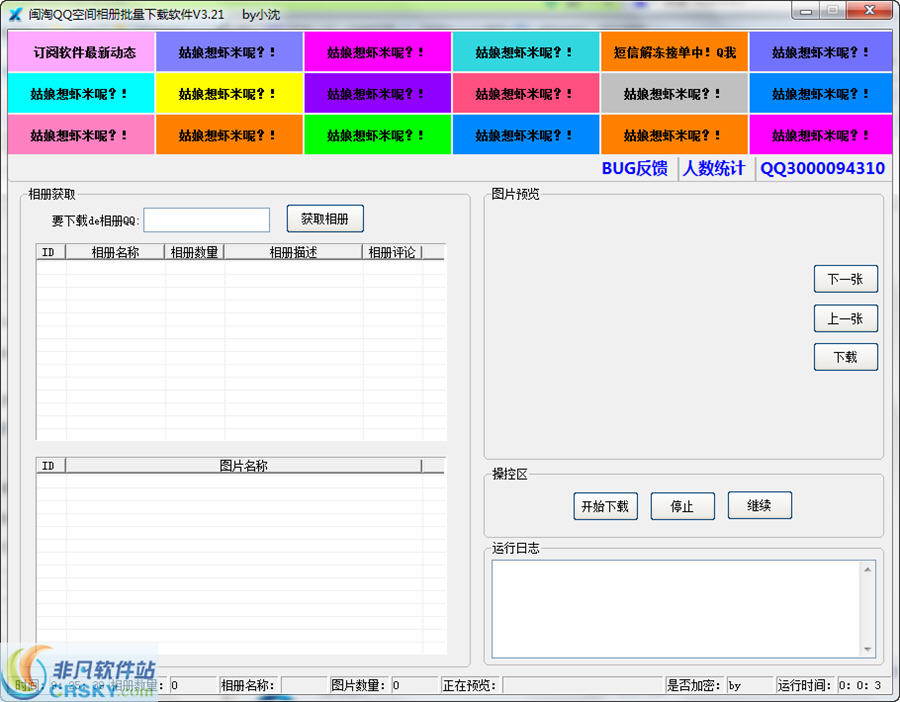
Task: Click the 正在预览 status bar field
Action: click(582, 685)
